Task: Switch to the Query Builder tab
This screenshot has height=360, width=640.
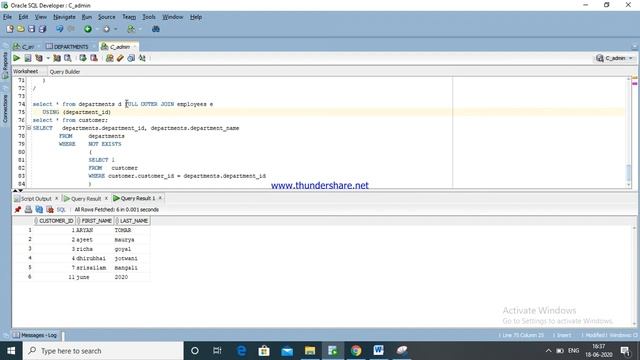Action: (x=64, y=72)
